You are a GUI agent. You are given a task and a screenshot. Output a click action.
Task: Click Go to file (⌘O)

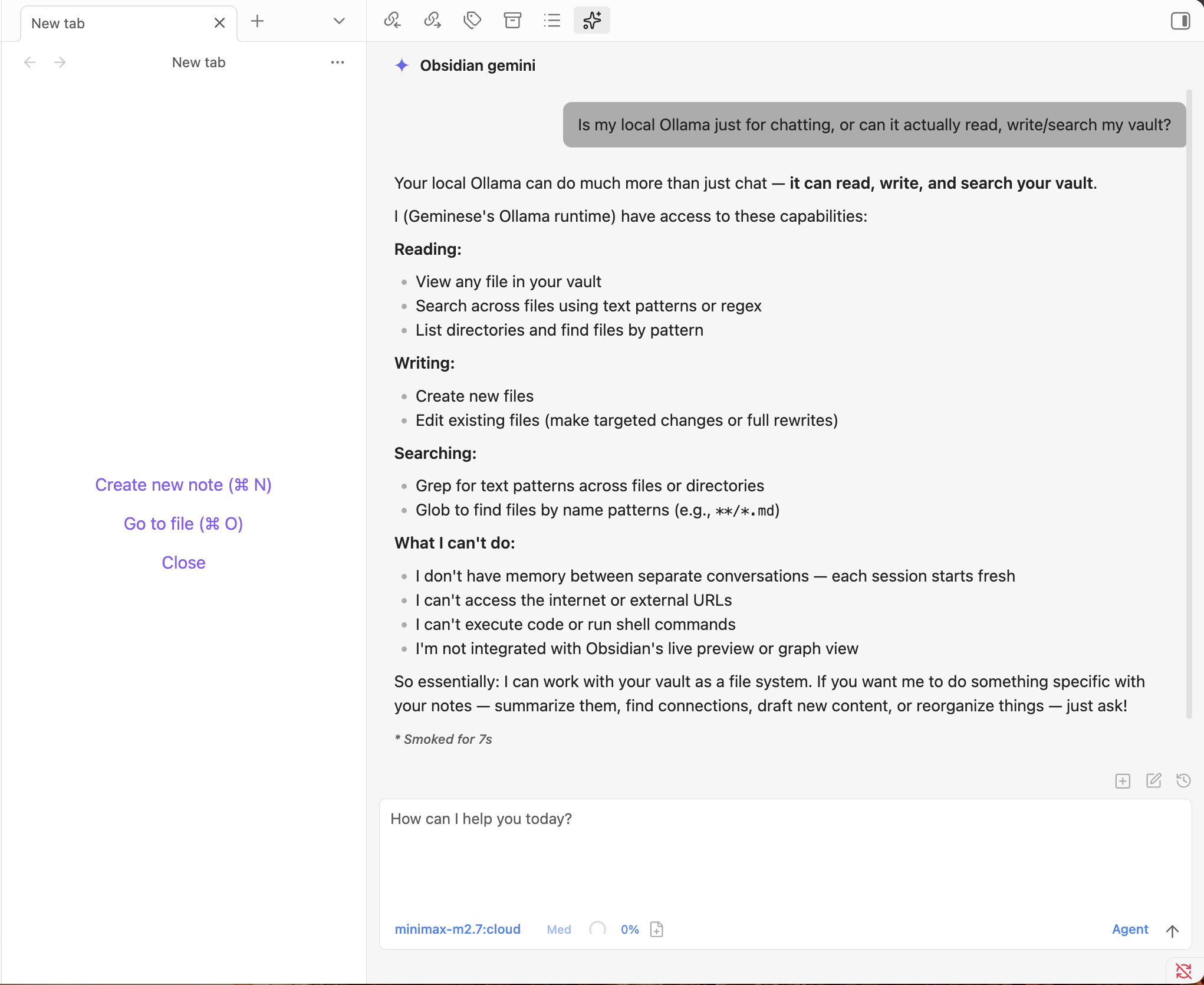click(183, 523)
